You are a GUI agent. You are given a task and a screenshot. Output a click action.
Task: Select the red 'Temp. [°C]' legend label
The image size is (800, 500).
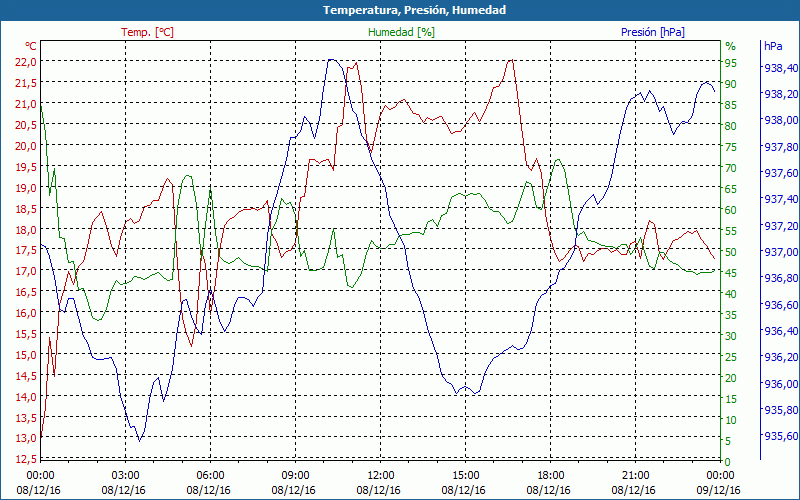coord(147,32)
